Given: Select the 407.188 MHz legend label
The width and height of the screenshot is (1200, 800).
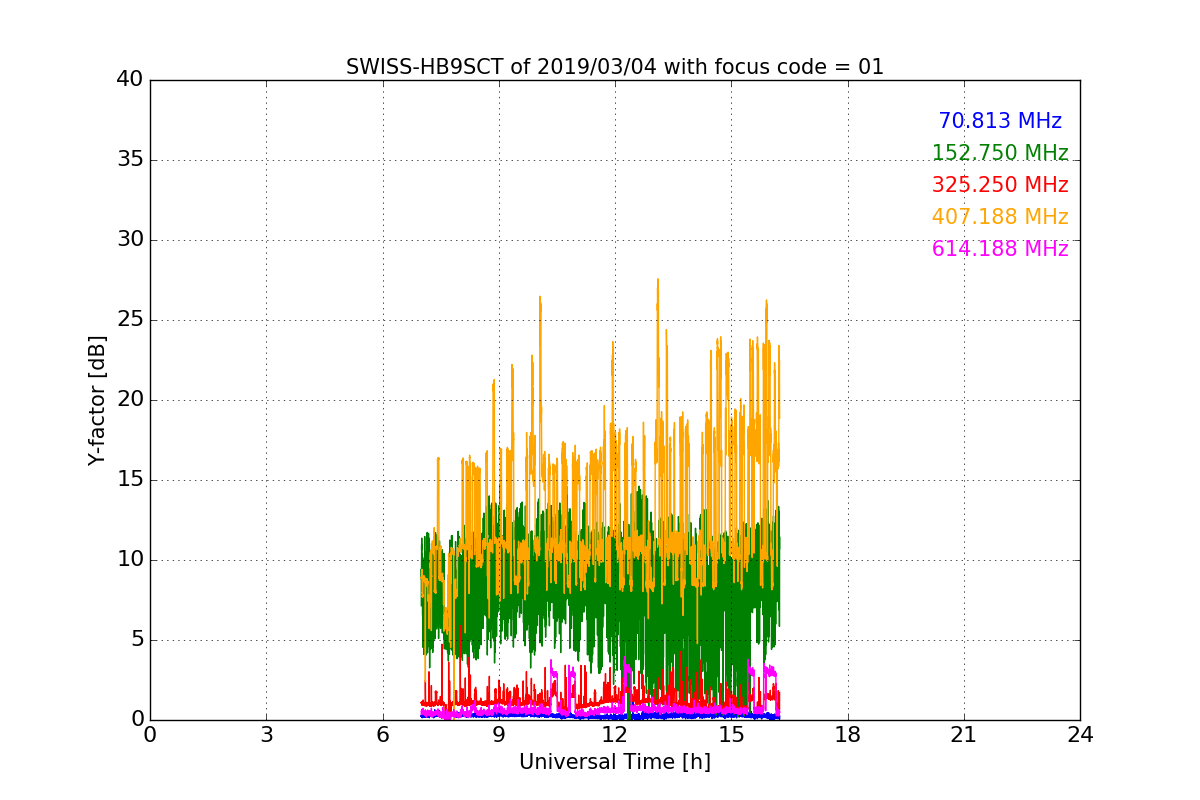Looking at the screenshot, I should tap(1000, 217).
